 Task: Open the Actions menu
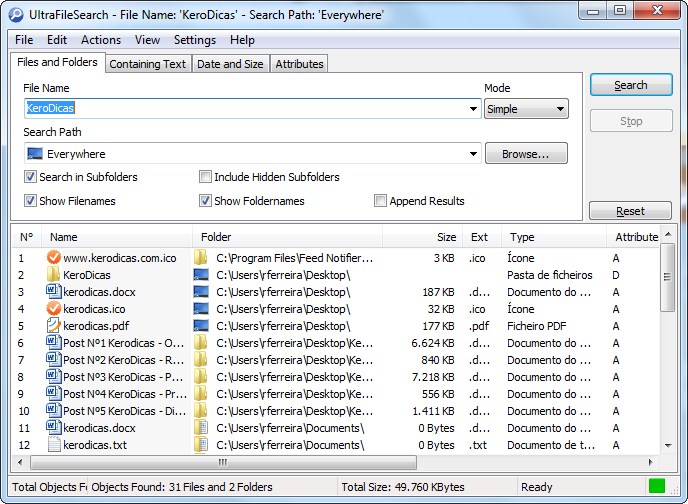tap(101, 40)
